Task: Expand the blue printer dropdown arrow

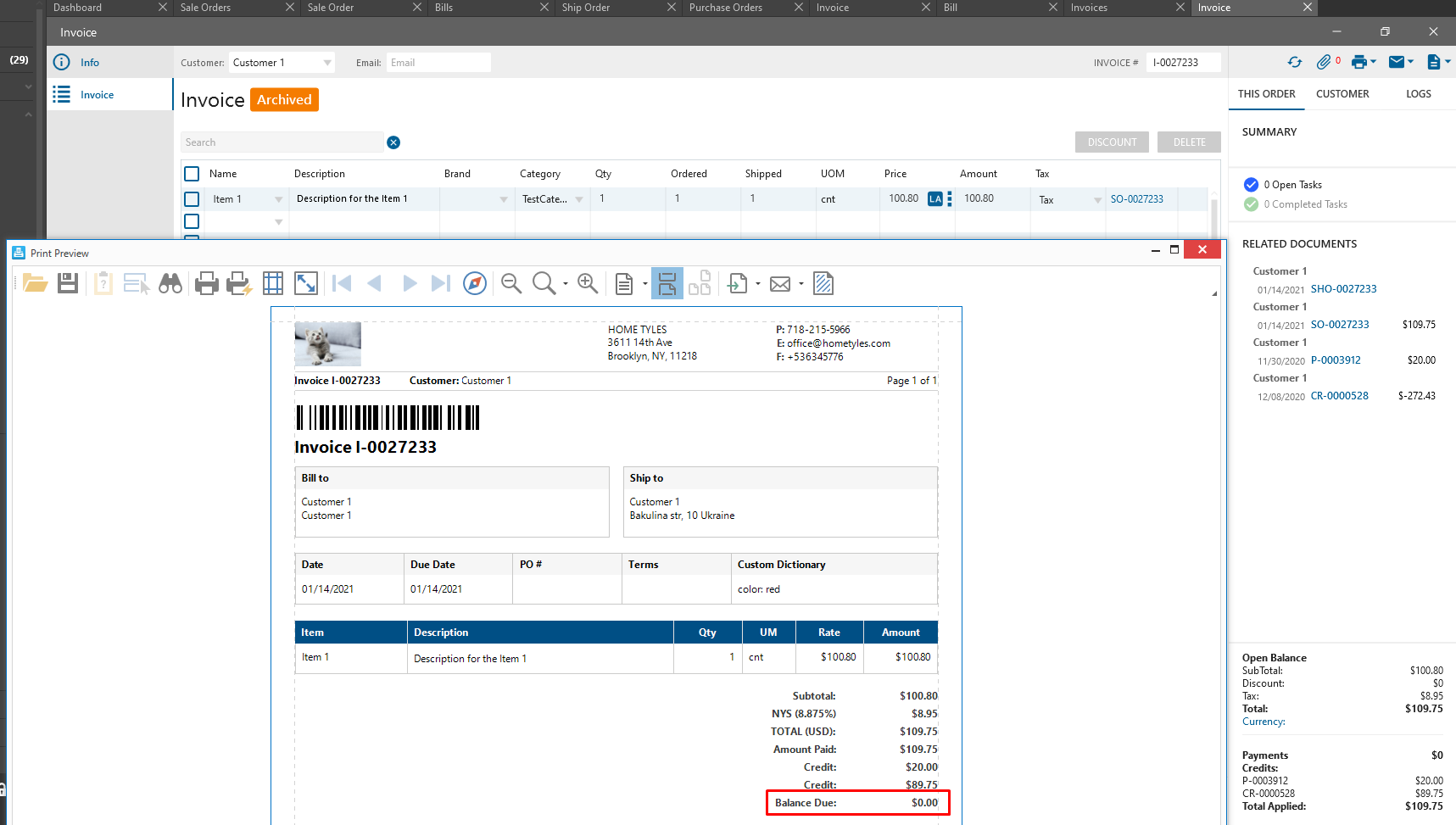Action: coord(1373,62)
